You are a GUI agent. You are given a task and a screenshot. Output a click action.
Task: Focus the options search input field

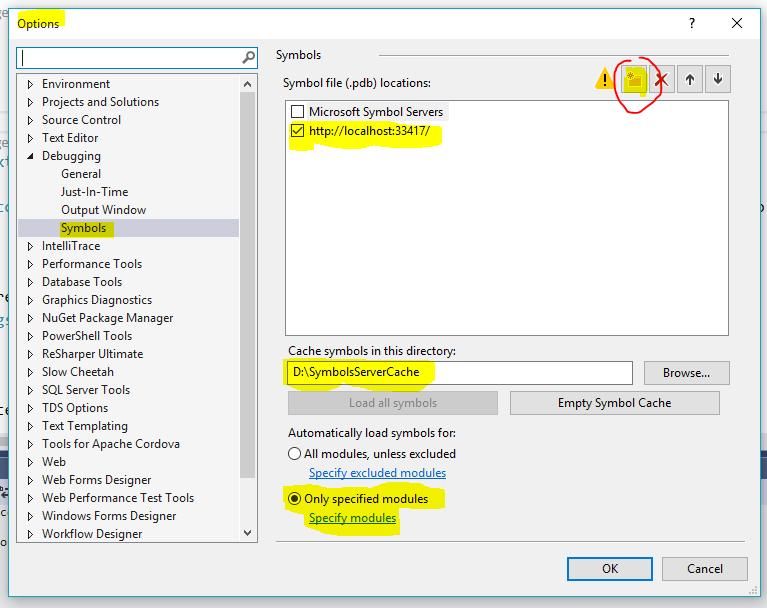click(x=130, y=58)
